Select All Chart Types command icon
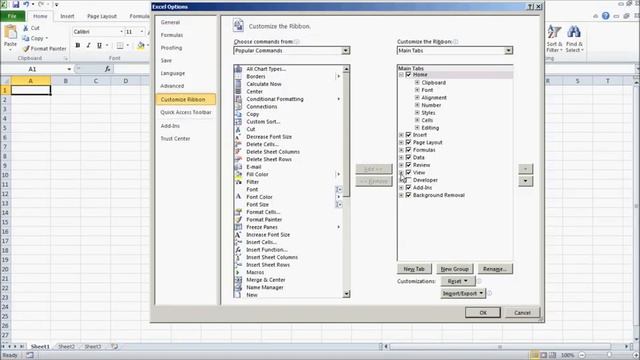This screenshot has width=640, height=360. (x=238, y=69)
